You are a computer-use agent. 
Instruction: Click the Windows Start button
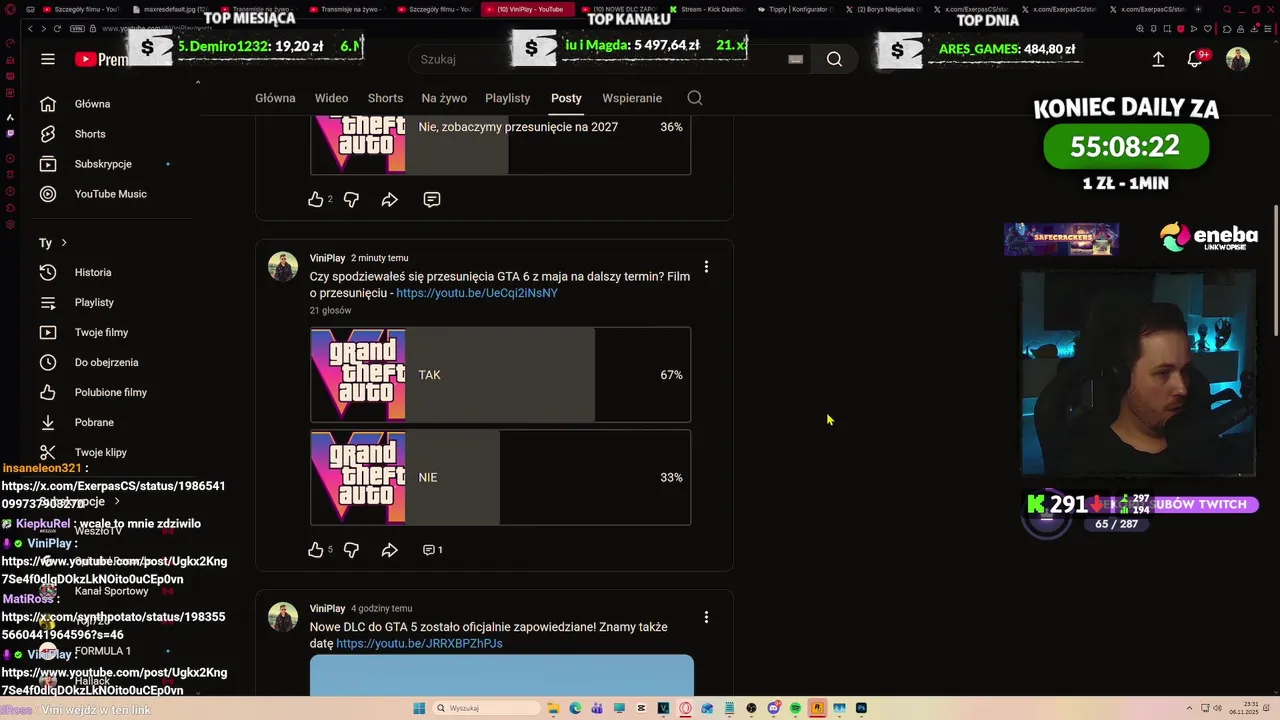pos(420,708)
